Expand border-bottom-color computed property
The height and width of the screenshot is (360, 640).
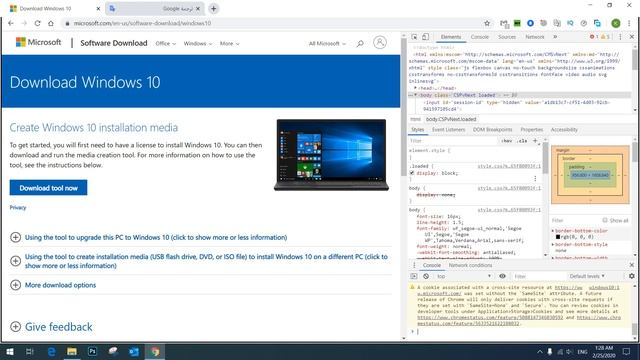pos(553,231)
